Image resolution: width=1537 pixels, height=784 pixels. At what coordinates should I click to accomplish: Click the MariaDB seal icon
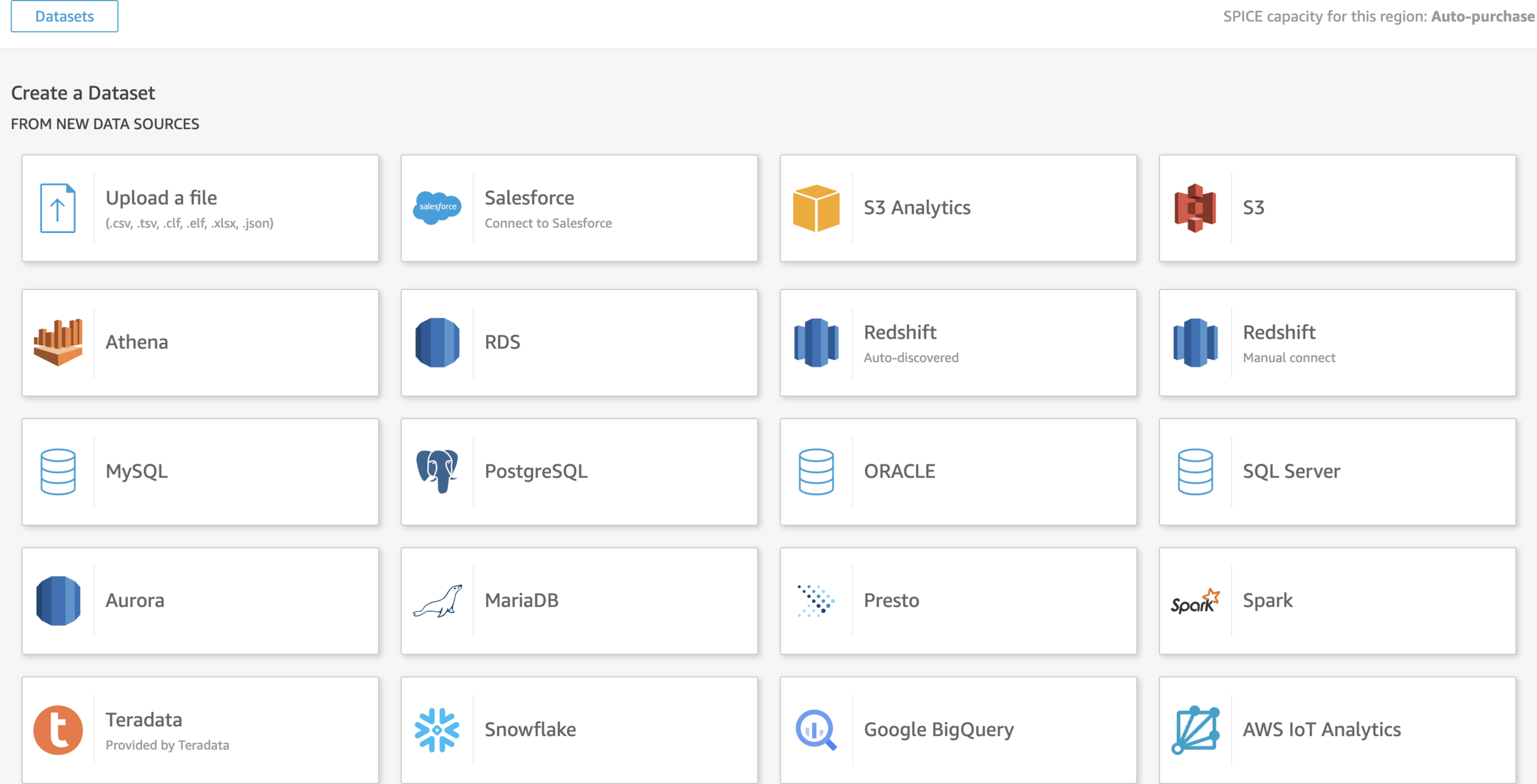(437, 601)
